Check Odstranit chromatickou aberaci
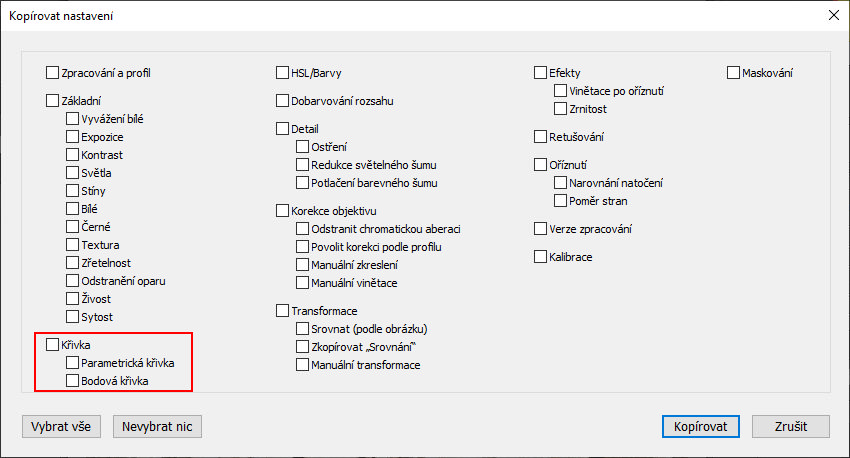This screenshot has width=850, height=458. [x=302, y=229]
